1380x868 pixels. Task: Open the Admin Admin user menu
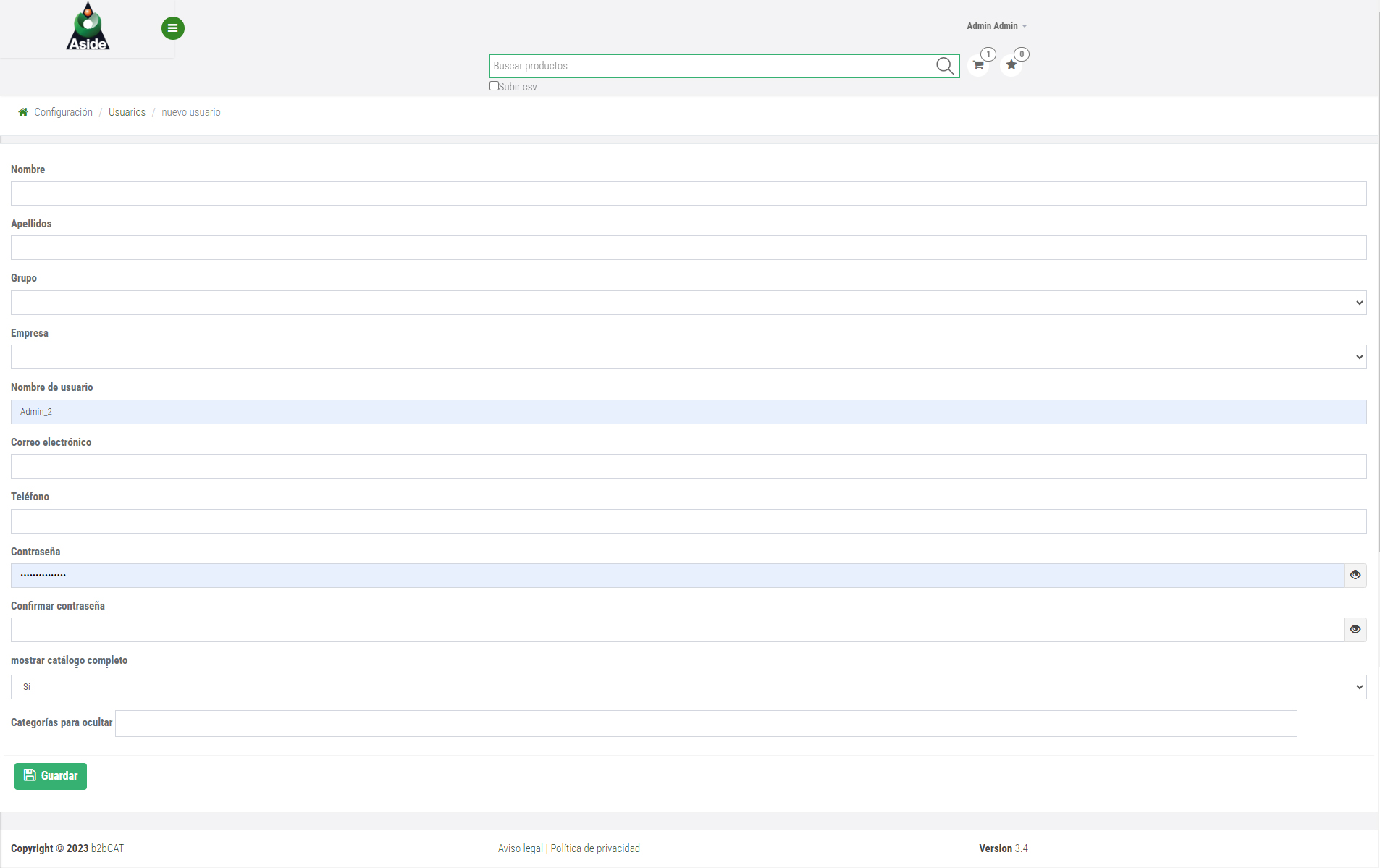click(x=996, y=26)
